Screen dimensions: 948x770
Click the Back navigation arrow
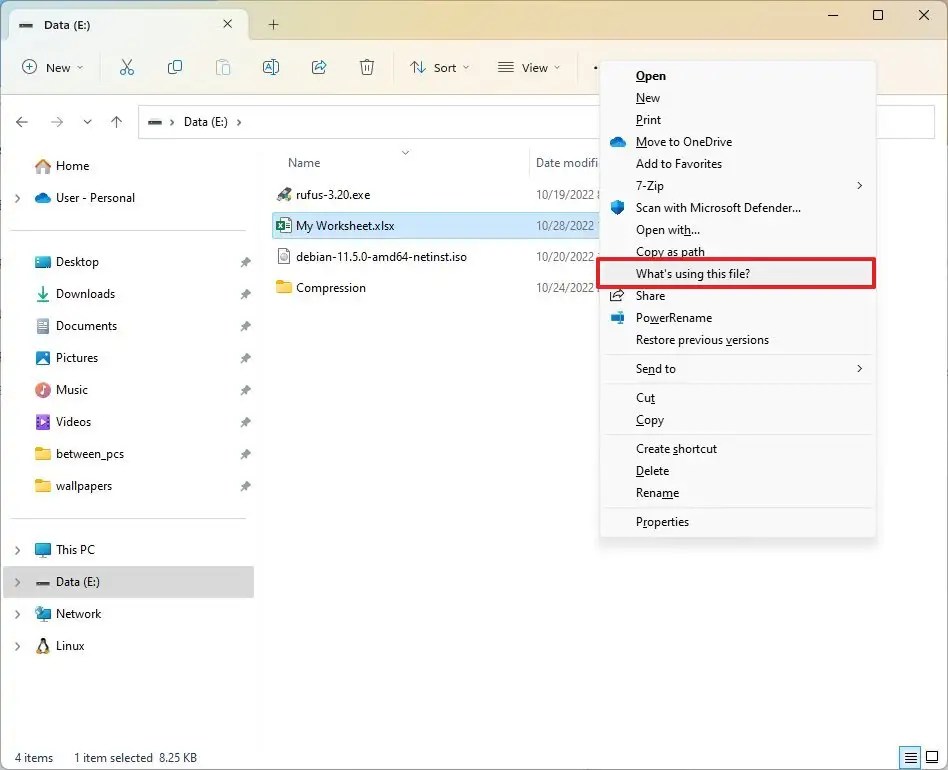22,121
